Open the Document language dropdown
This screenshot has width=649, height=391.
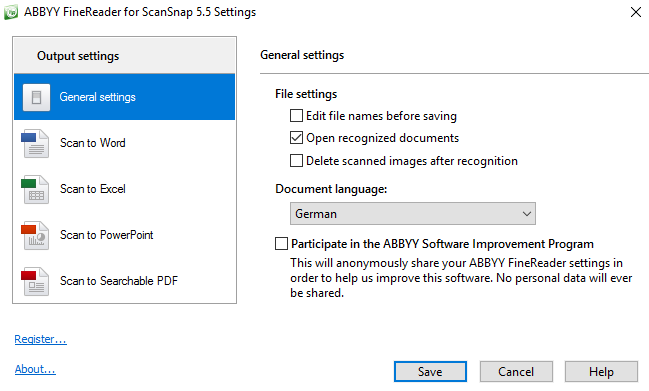[x=413, y=213]
